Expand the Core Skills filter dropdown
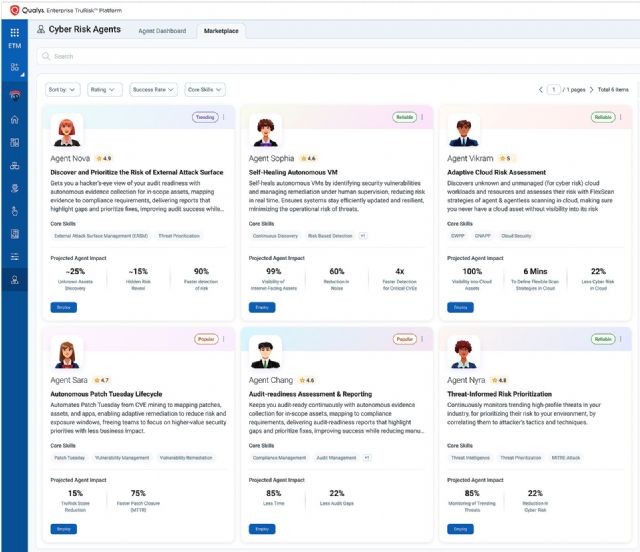This screenshot has height=552, width=640. click(205, 89)
